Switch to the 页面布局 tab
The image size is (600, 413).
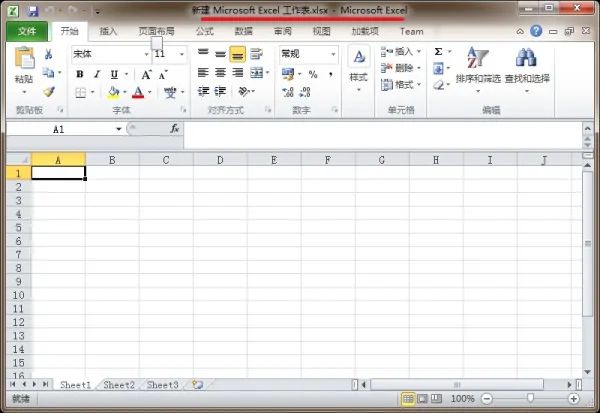(x=157, y=31)
